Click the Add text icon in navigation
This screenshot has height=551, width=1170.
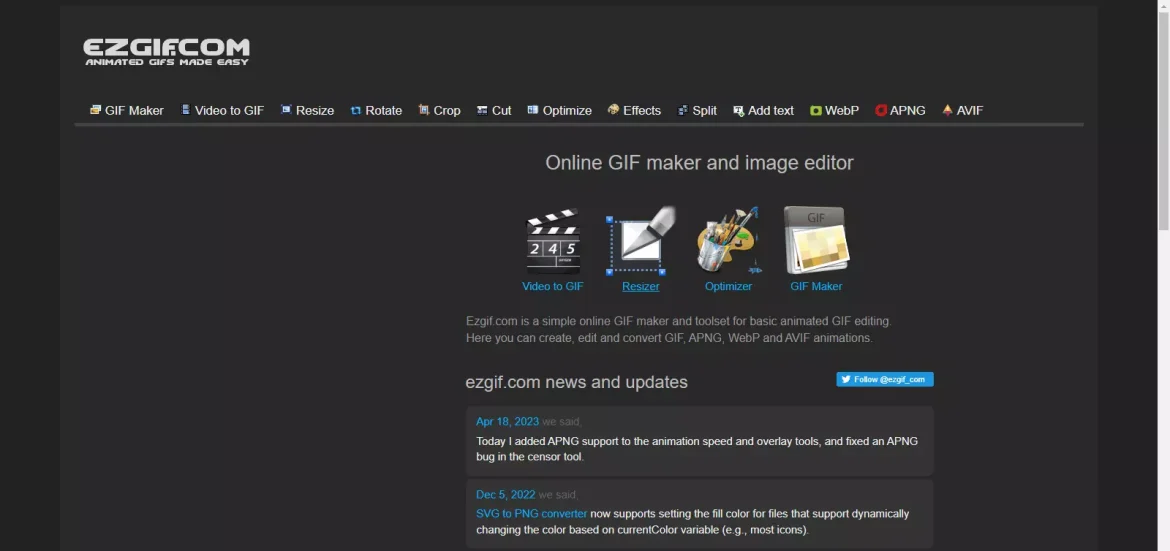click(739, 110)
